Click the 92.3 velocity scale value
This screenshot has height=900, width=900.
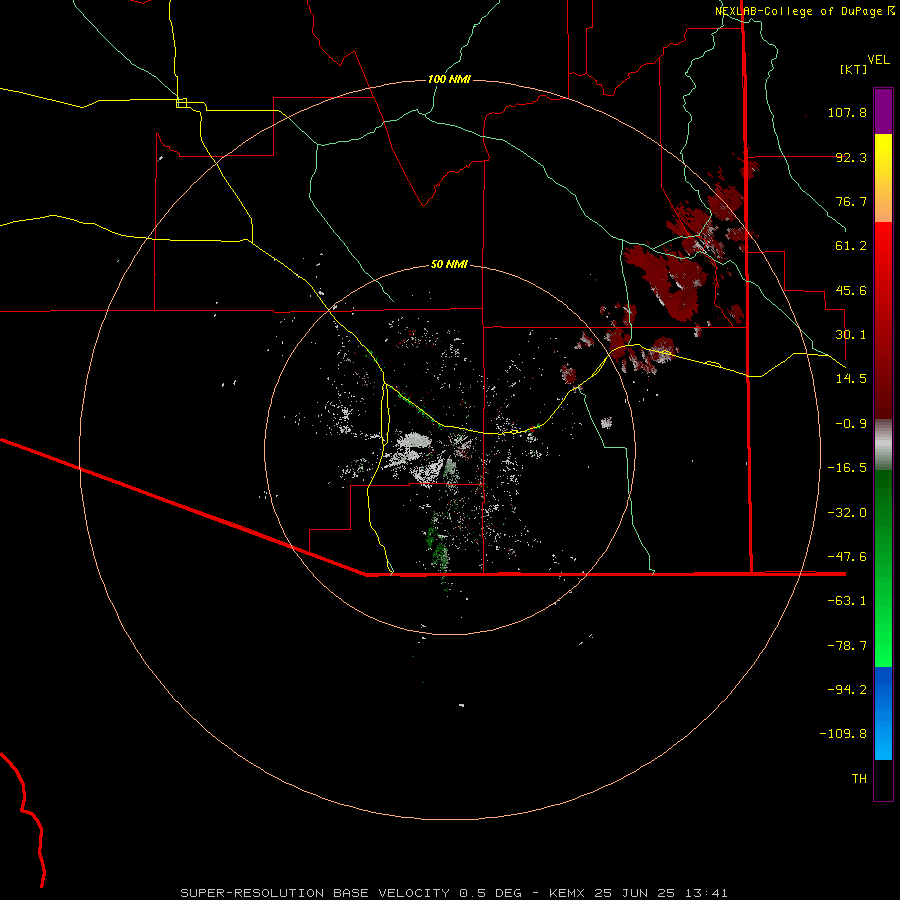(x=851, y=157)
